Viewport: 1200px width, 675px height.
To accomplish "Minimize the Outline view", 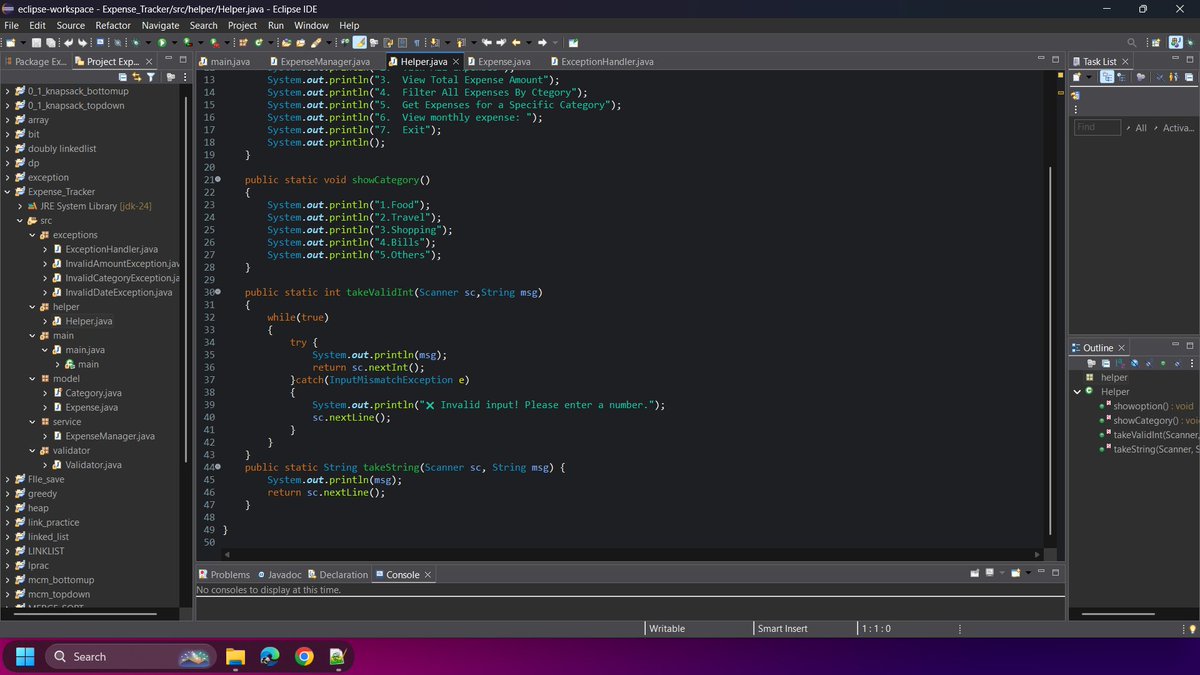I will tap(1175, 345).
